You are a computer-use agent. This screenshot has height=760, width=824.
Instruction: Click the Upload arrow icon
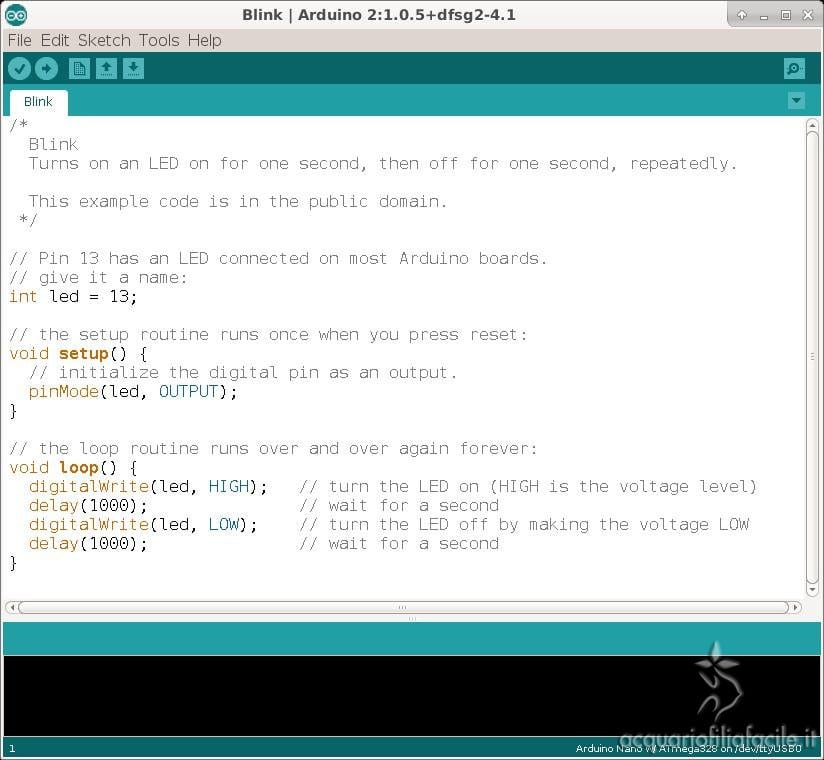46,68
